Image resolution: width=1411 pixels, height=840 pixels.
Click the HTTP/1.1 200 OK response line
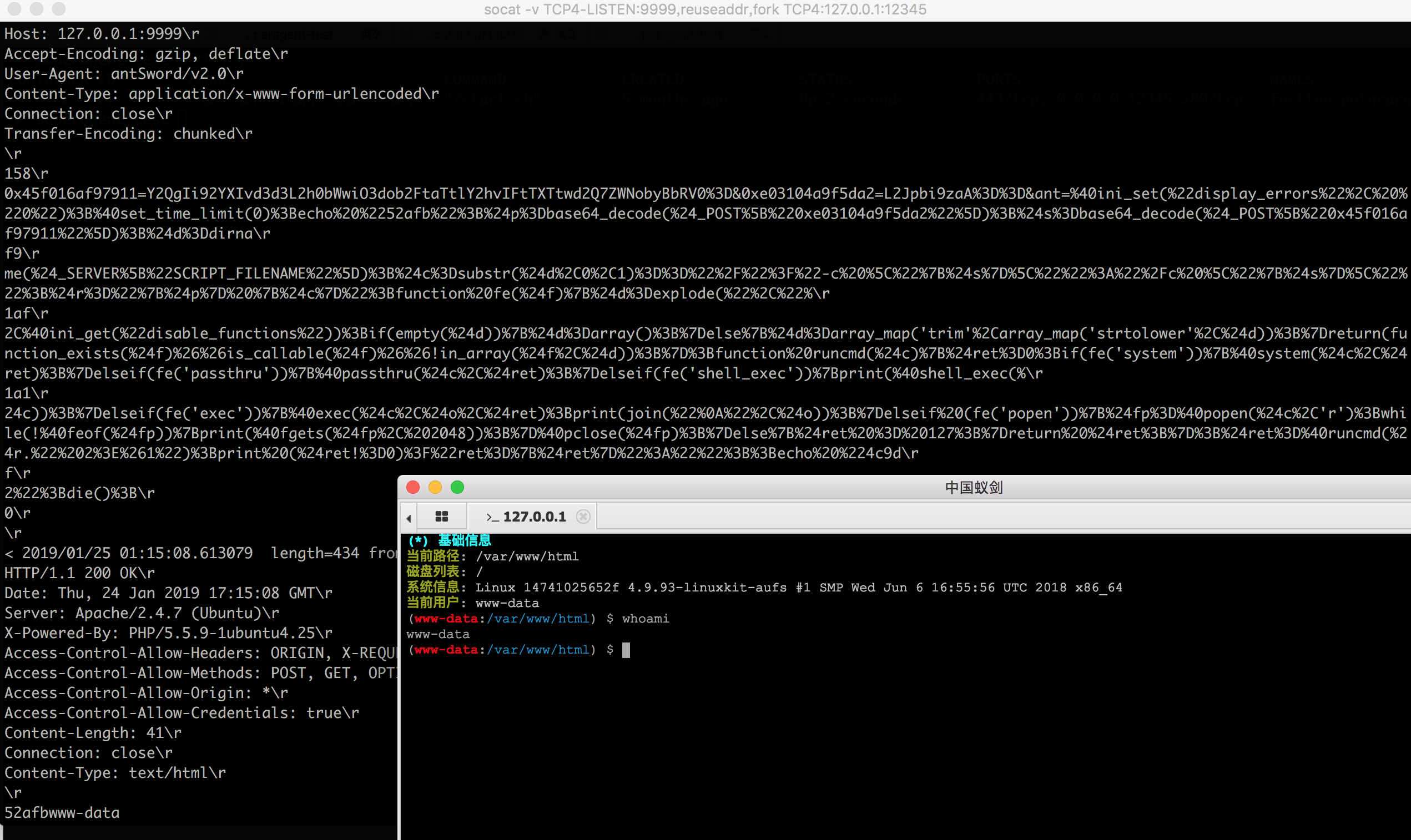[x=79, y=573]
